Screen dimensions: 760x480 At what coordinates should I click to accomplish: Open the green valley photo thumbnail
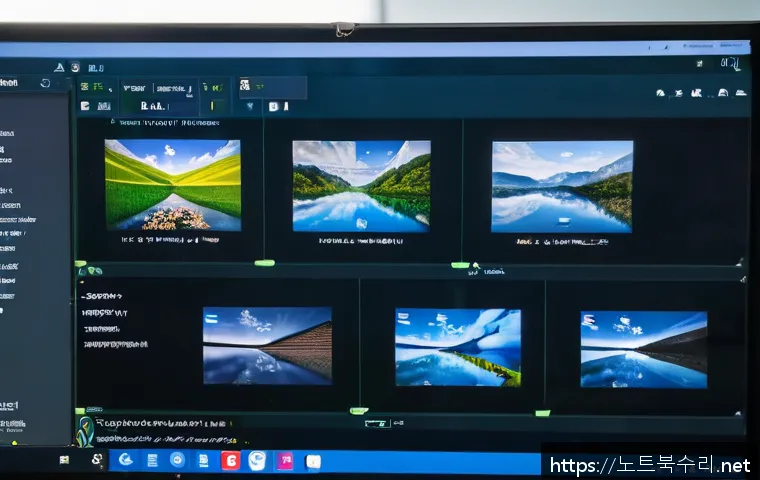(x=172, y=185)
